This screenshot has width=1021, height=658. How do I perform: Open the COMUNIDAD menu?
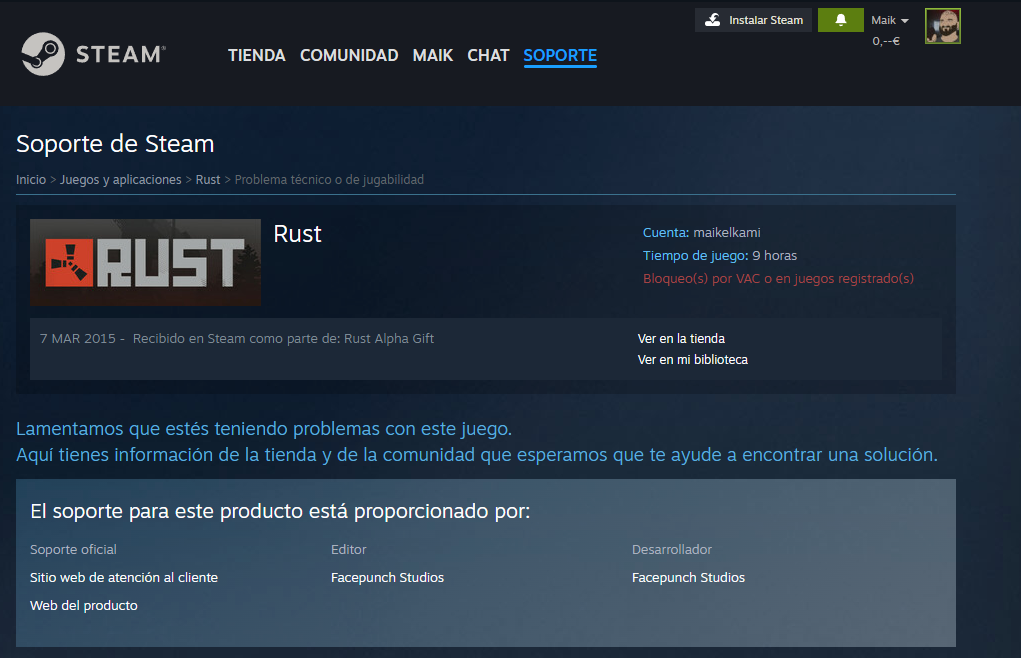click(x=349, y=55)
